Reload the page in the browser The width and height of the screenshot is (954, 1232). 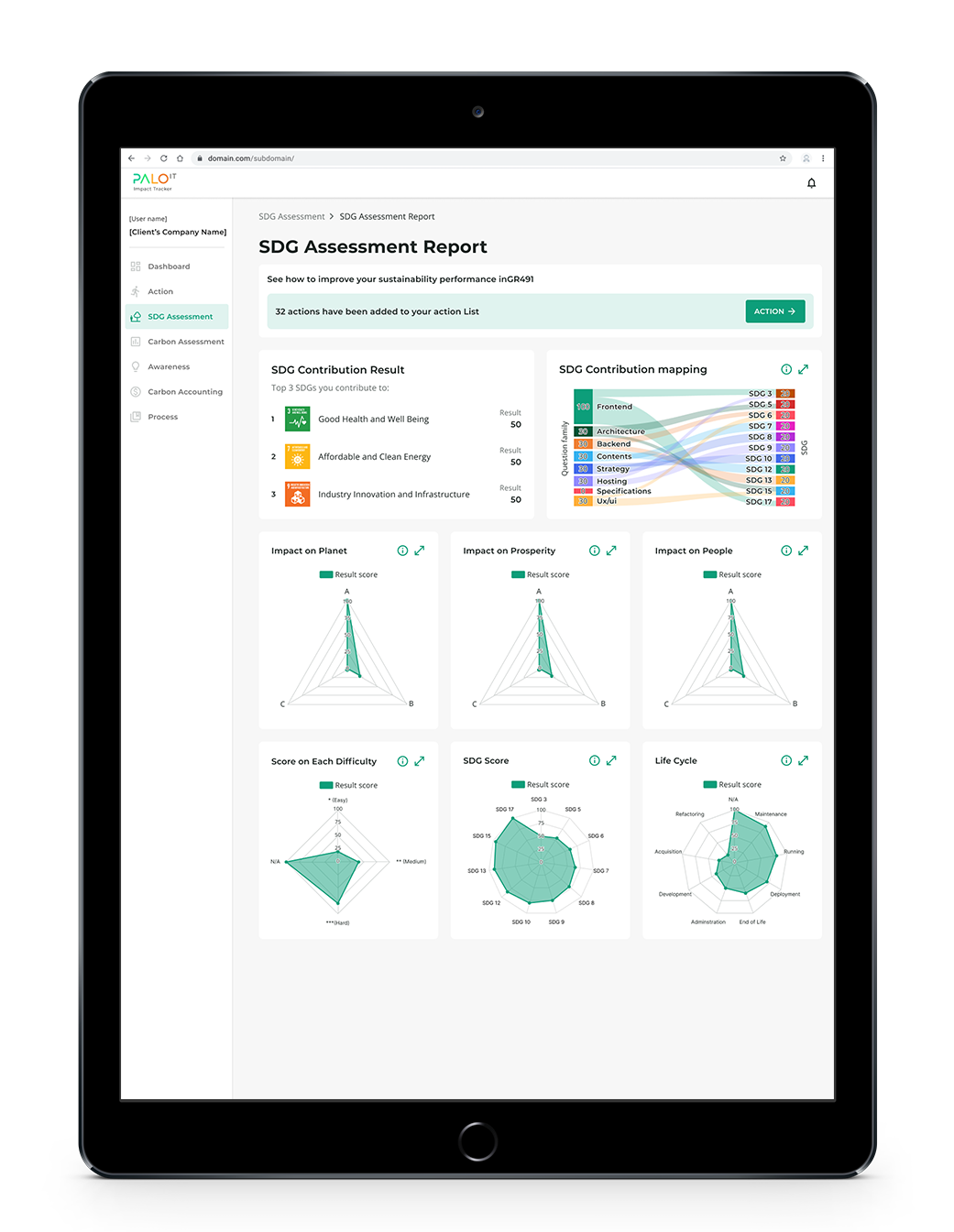164,158
